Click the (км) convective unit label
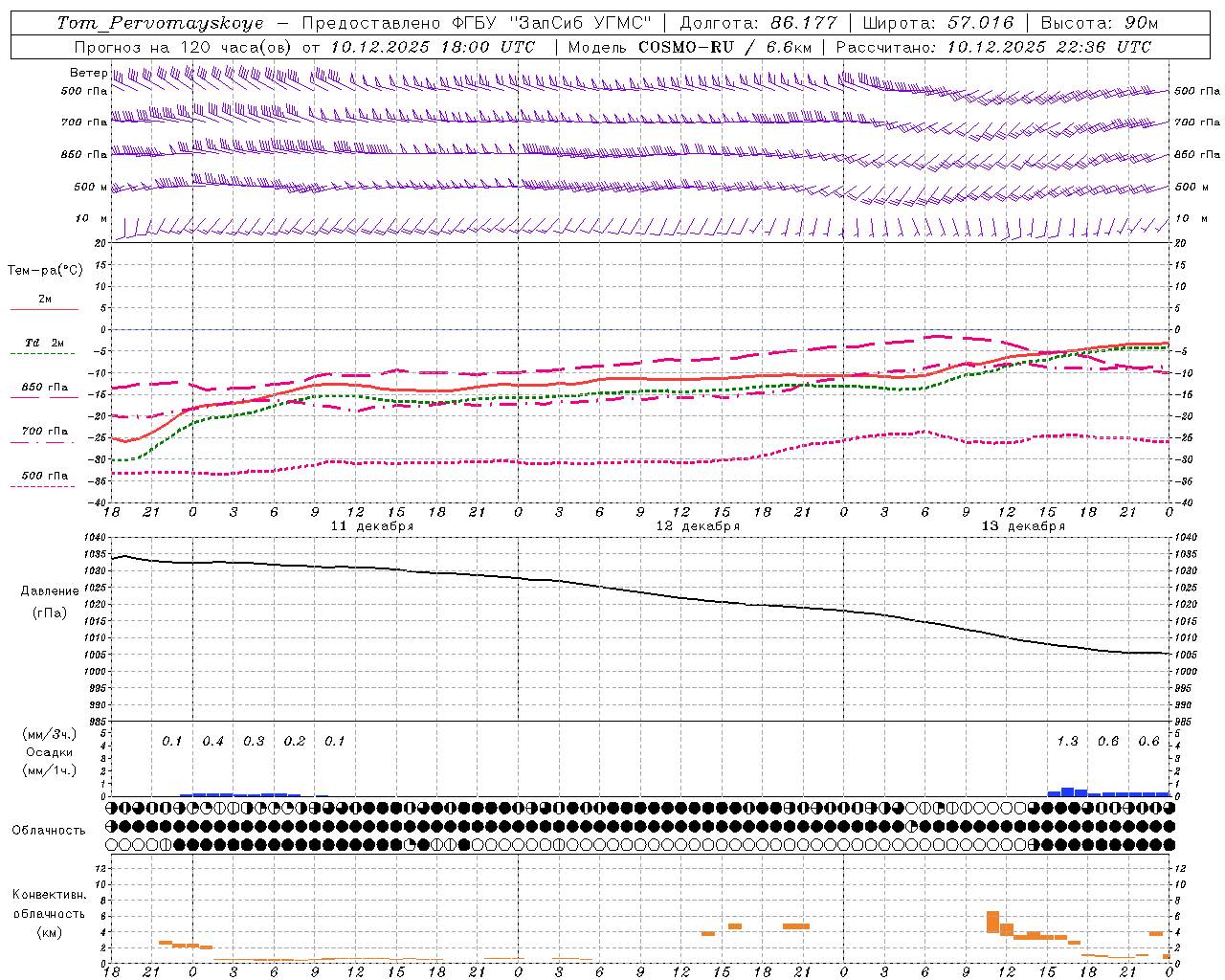The image size is (1225, 980). pyautogui.click(x=49, y=932)
